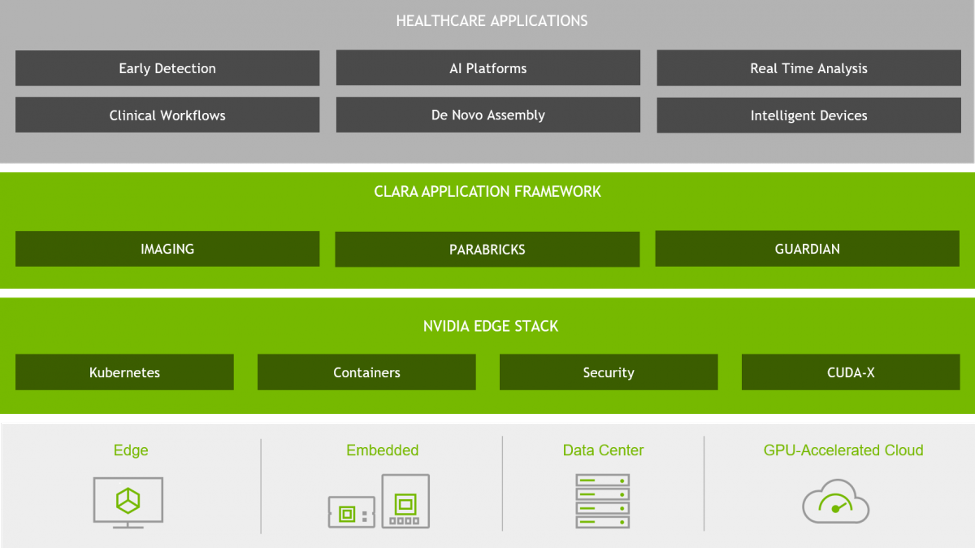Select the CUDA-X block
Screen dimensions: 977x550
pyautogui.click(x=851, y=372)
